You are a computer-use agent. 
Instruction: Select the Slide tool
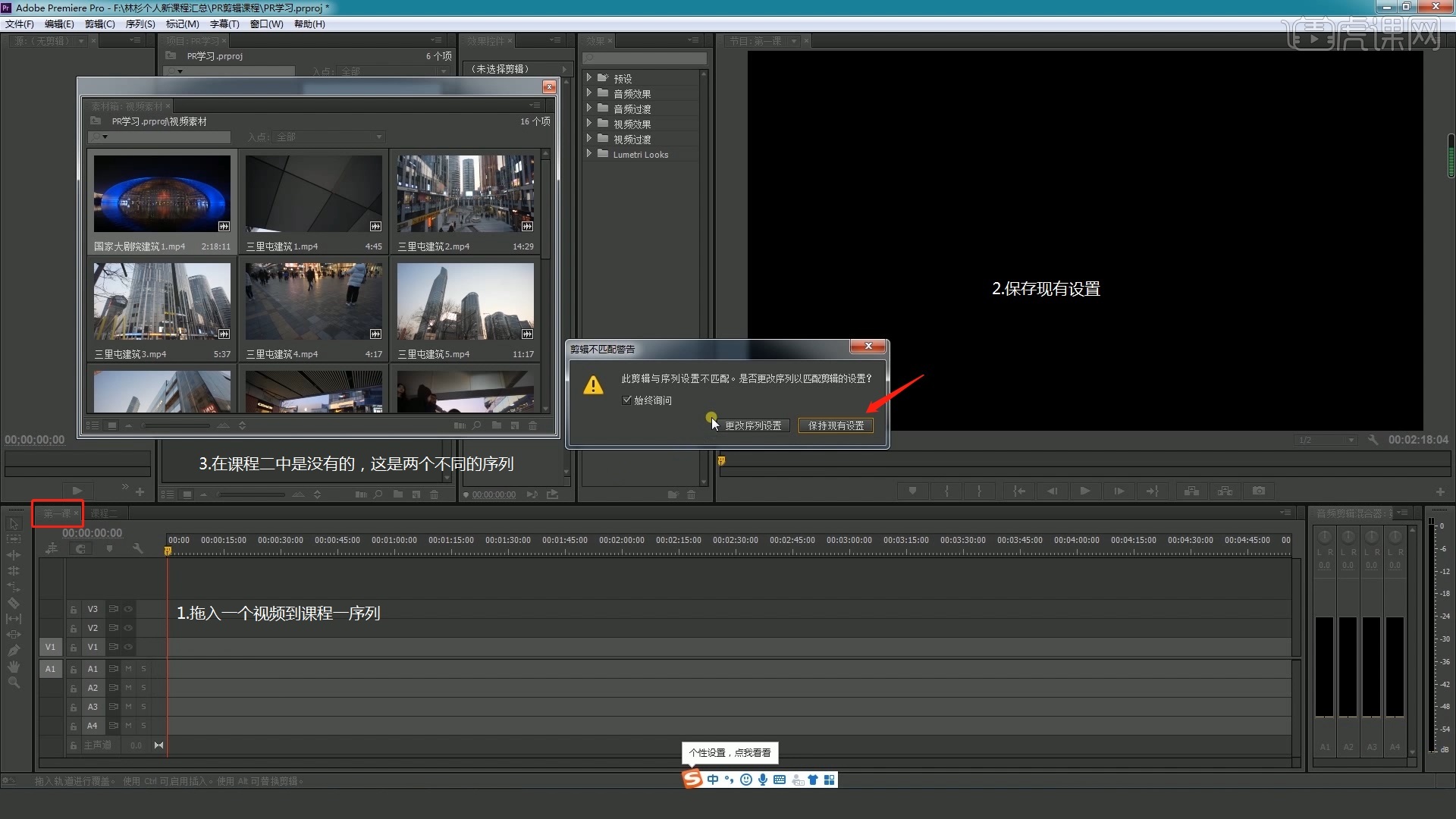point(14,635)
